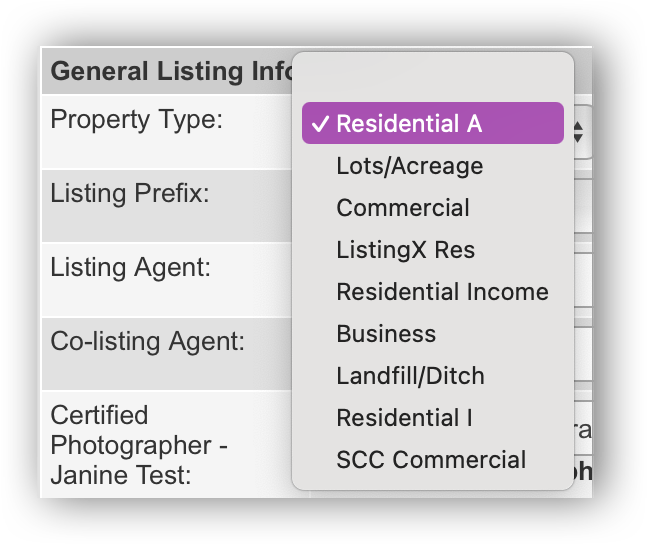Pick Commercial in the dropdown list
The height and width of the screenshot is (544, 648).
(402, 208)
